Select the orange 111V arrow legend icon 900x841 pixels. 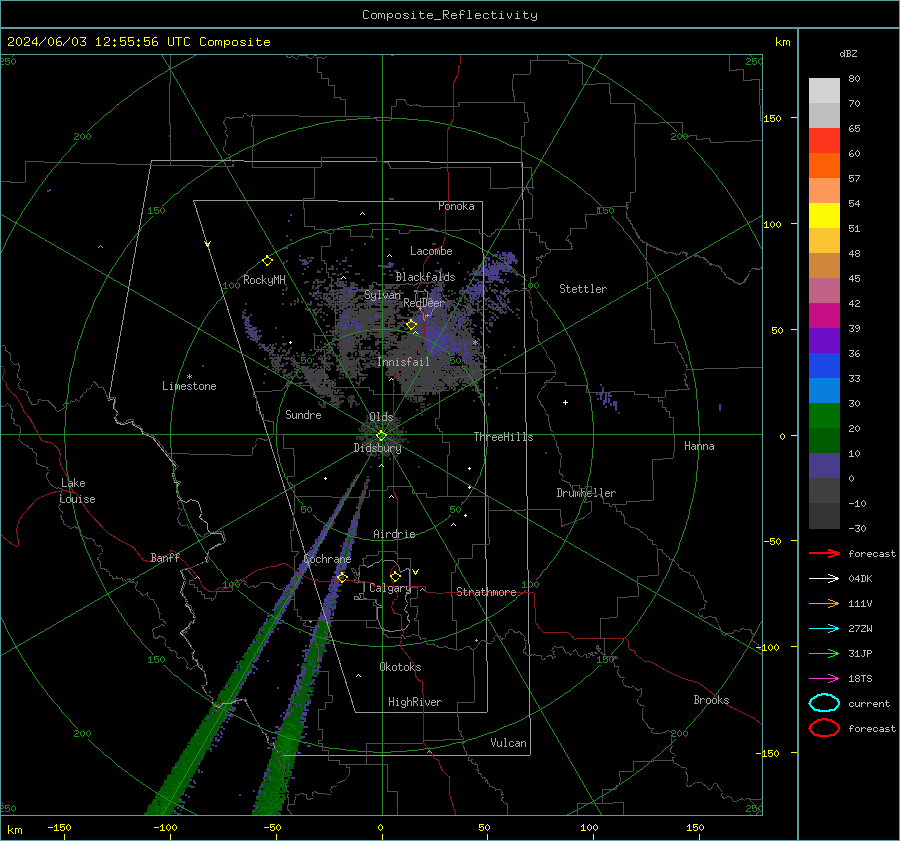[x=824, y=603]
